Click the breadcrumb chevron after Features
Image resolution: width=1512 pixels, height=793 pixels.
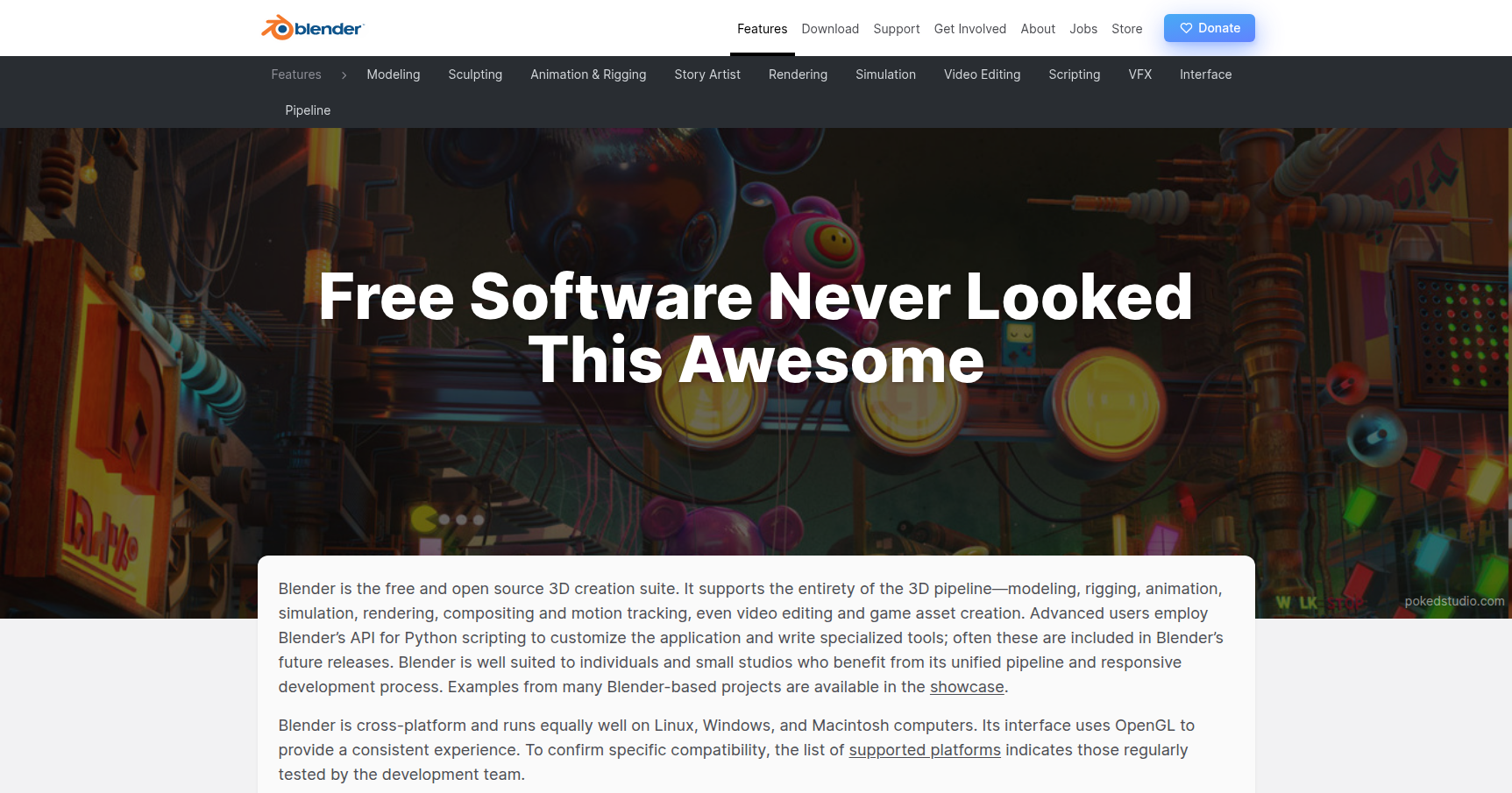click(344, 75)
